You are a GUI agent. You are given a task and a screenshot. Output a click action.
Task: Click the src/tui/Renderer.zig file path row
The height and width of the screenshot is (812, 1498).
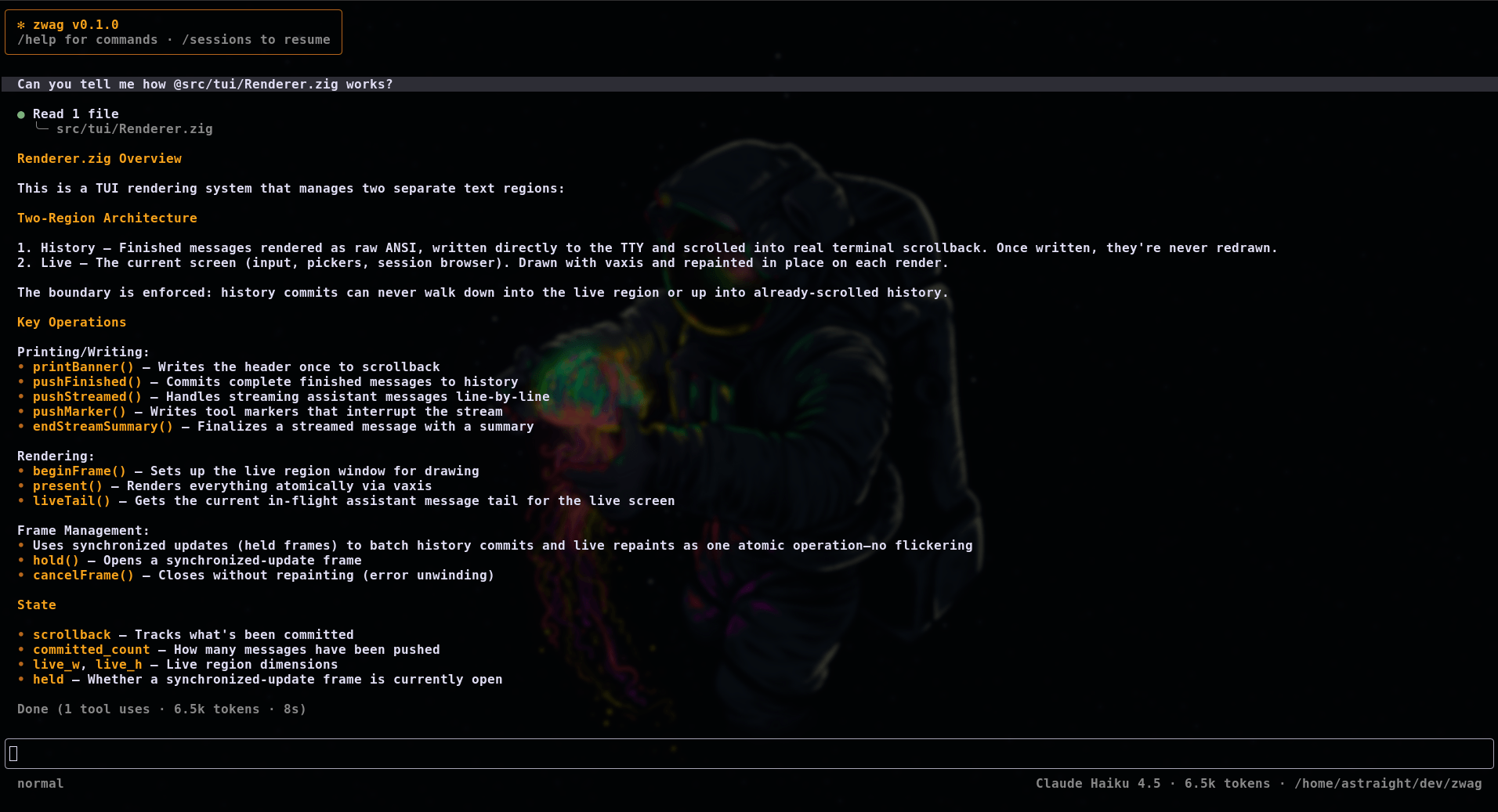[x=134, y=129]
